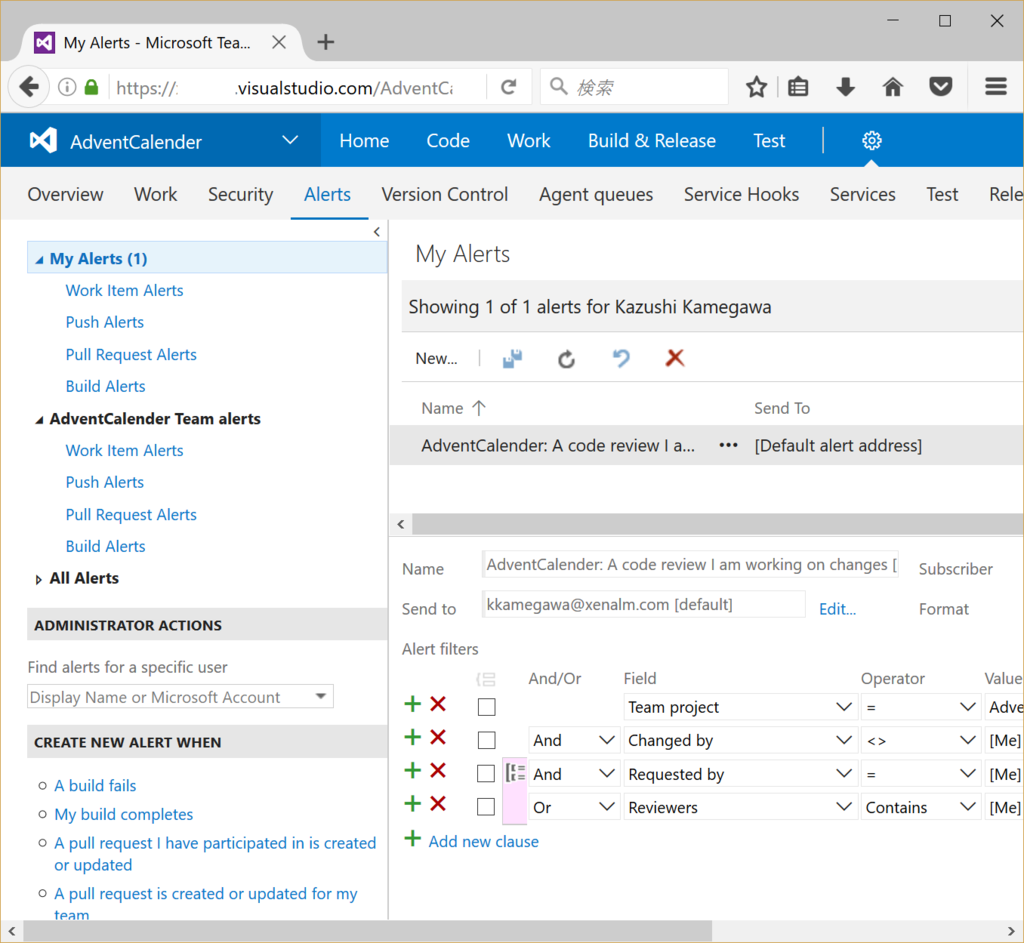This screenshot has width=1024, height=943.
Task: Click the Visual Studio logo in header
Action: 43,140
